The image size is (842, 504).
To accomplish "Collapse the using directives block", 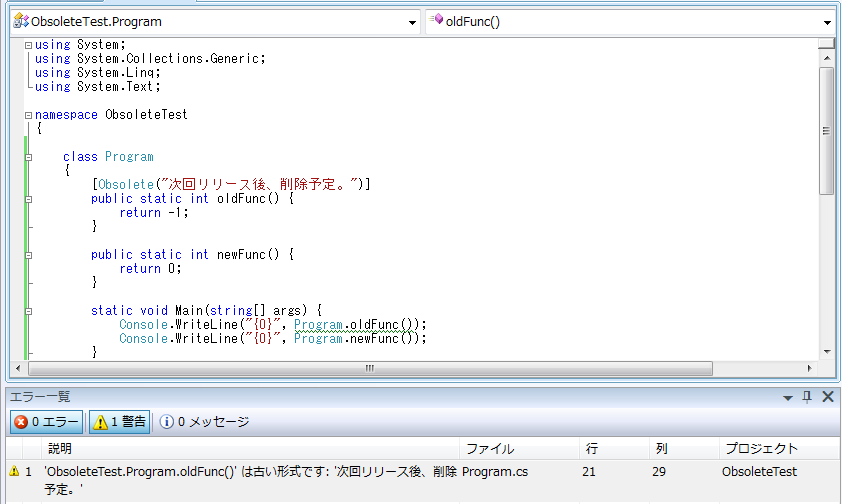I will point(28,45).
